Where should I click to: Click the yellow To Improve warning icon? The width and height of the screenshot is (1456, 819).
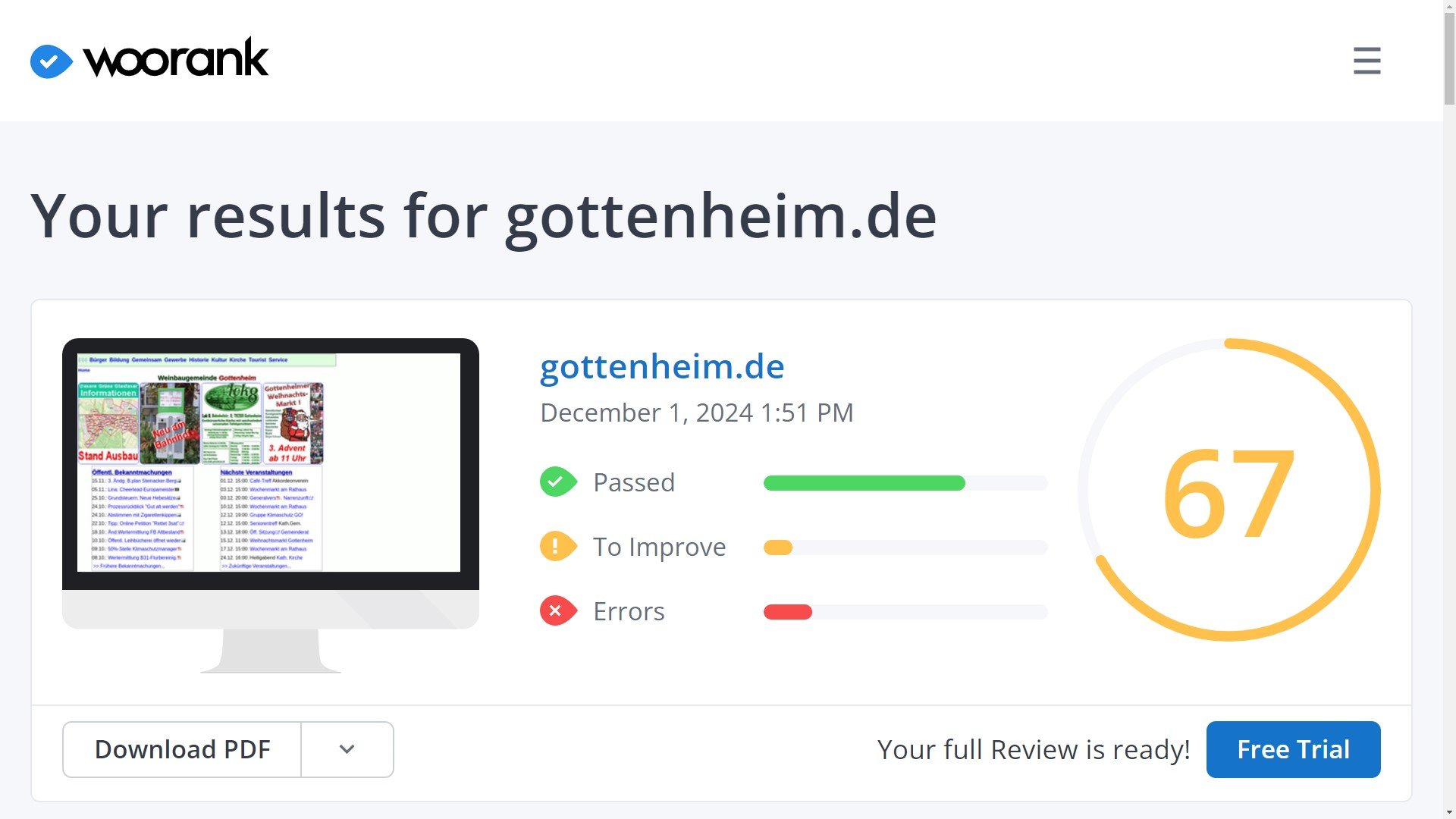coord(557,547)
